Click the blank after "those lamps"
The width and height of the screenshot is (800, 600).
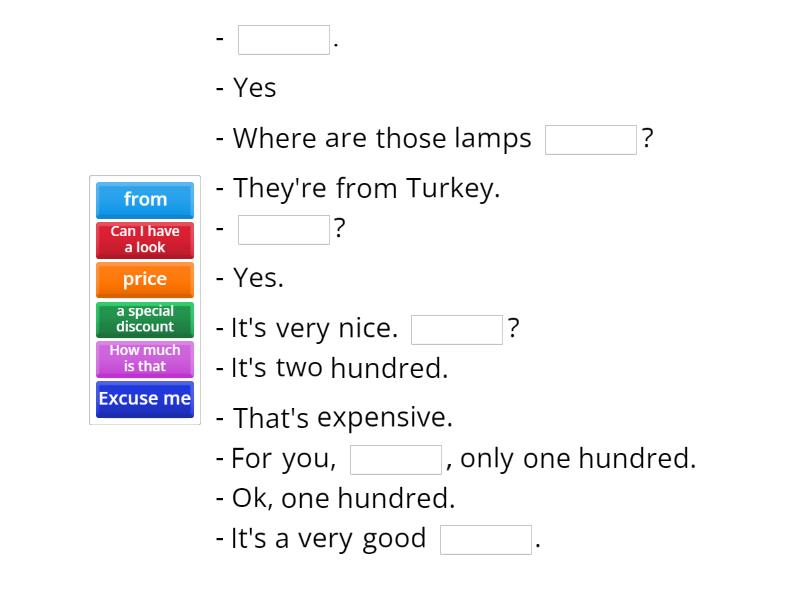click(x=590, y=139)
